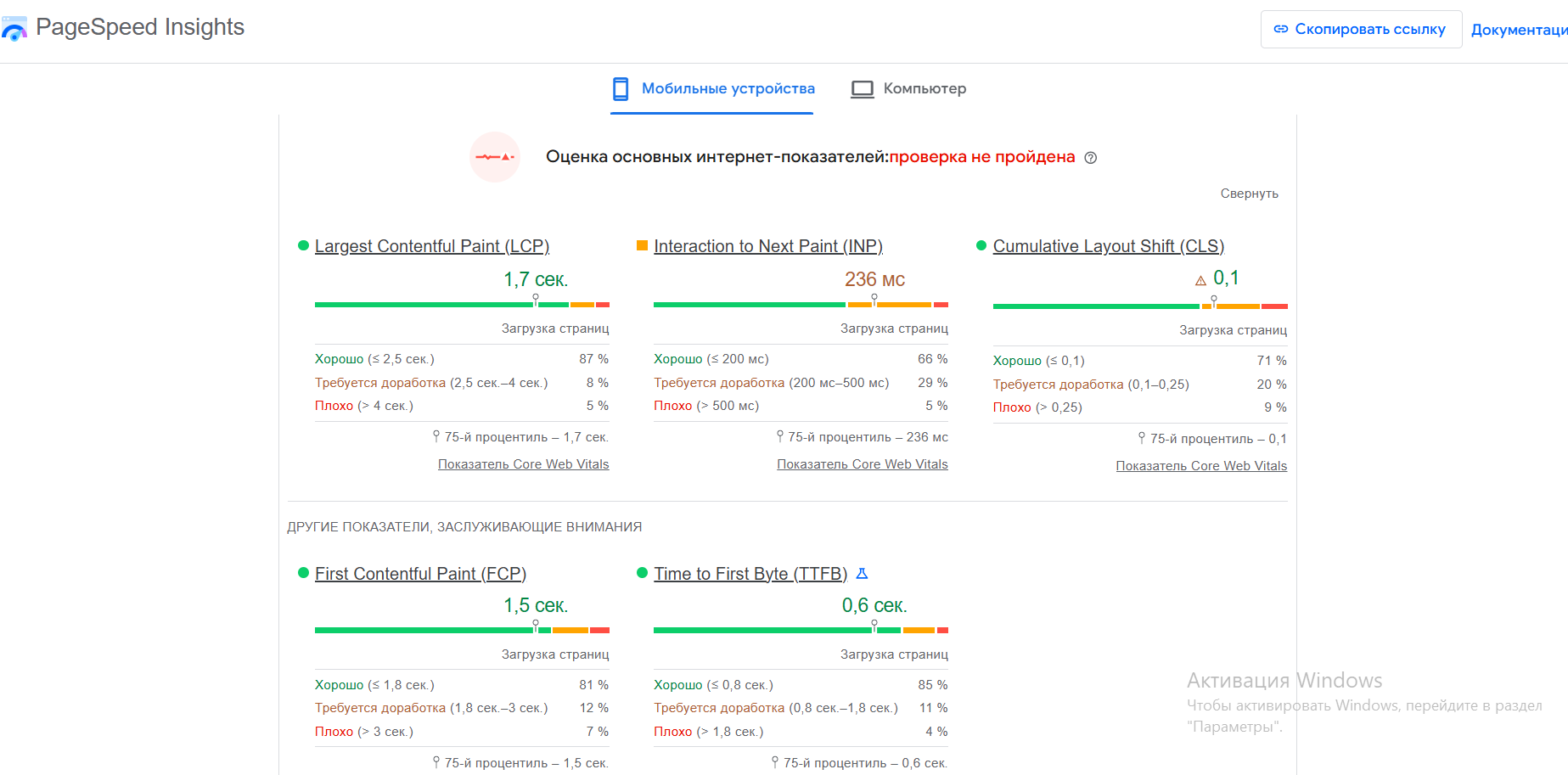This screenshot has height=775, width=1568.
Task: Click the experimental flask icon beside TTFB
Action: click(862, 574)
